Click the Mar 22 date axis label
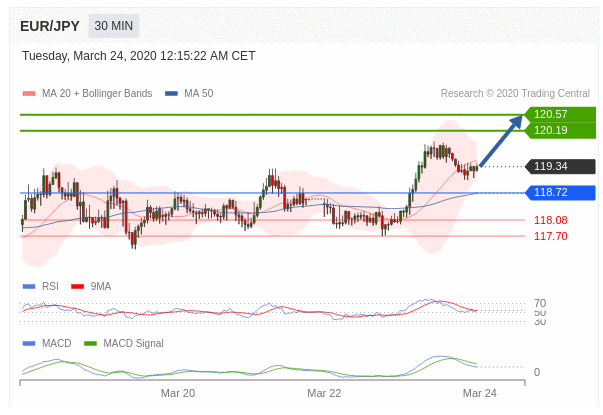The height and width of the screenshot is (415, 603). coord(324,393)
